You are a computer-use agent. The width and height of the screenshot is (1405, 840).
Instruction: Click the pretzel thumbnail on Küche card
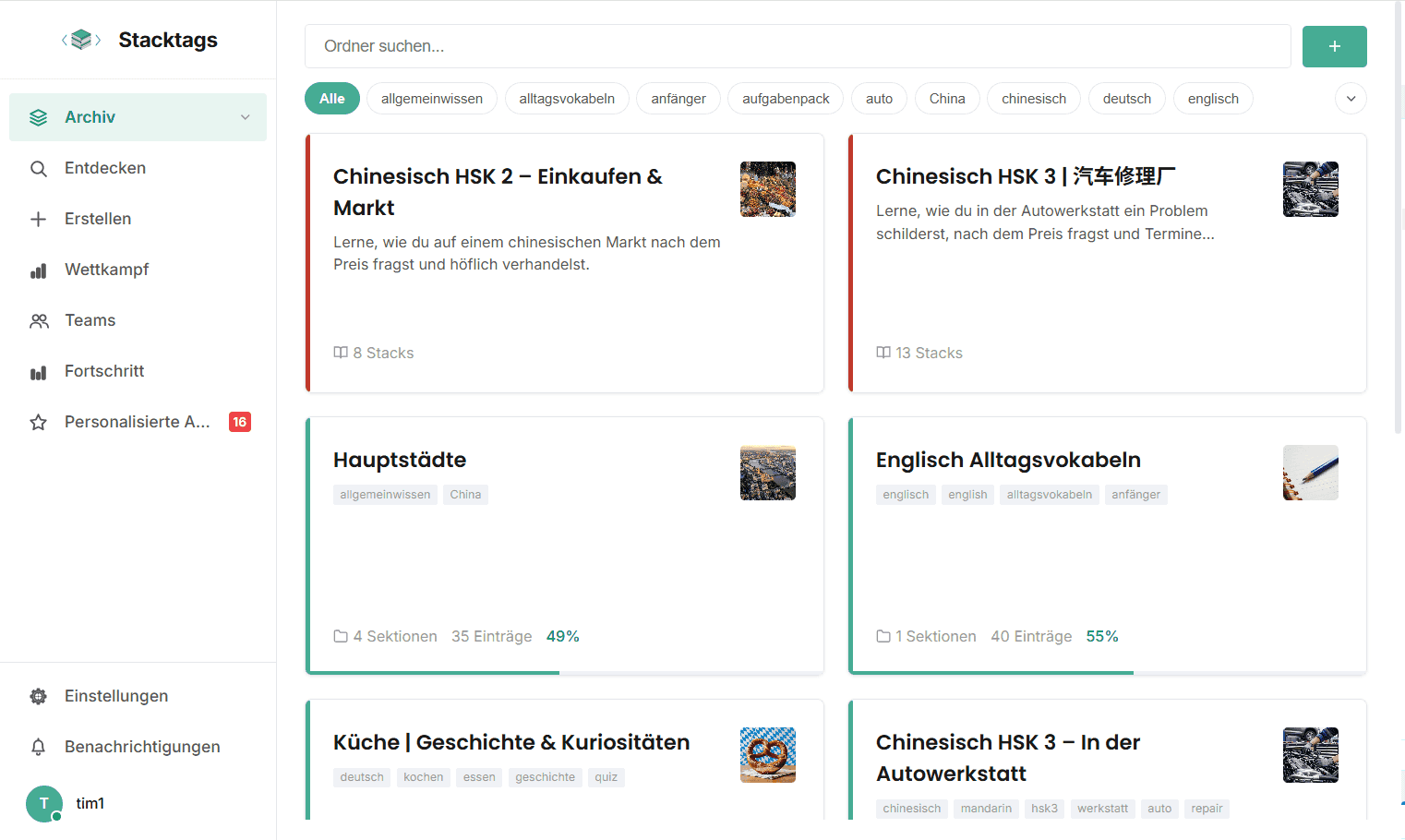(768, 755)
